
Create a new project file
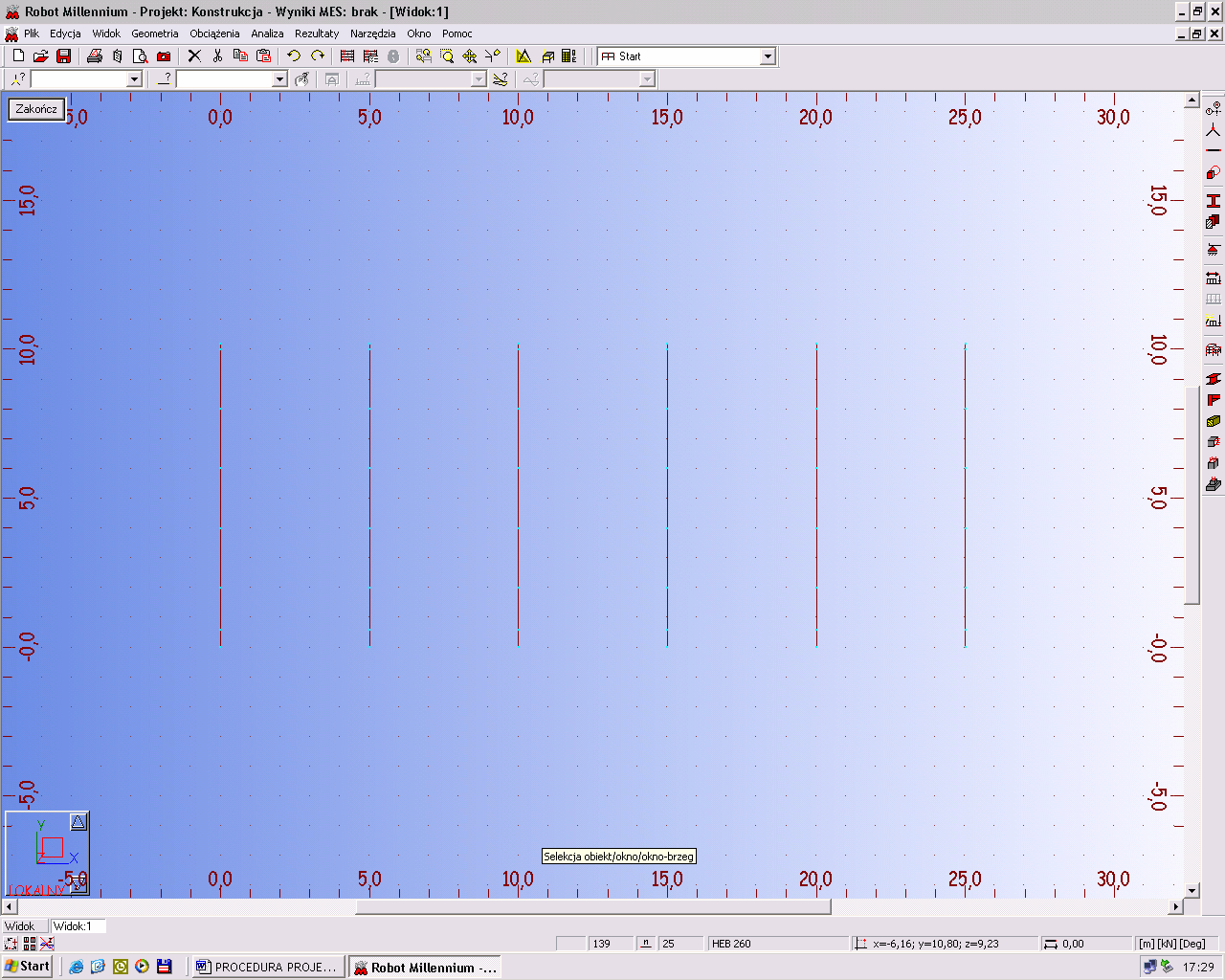pyautogui.click(x=18, y=56)
